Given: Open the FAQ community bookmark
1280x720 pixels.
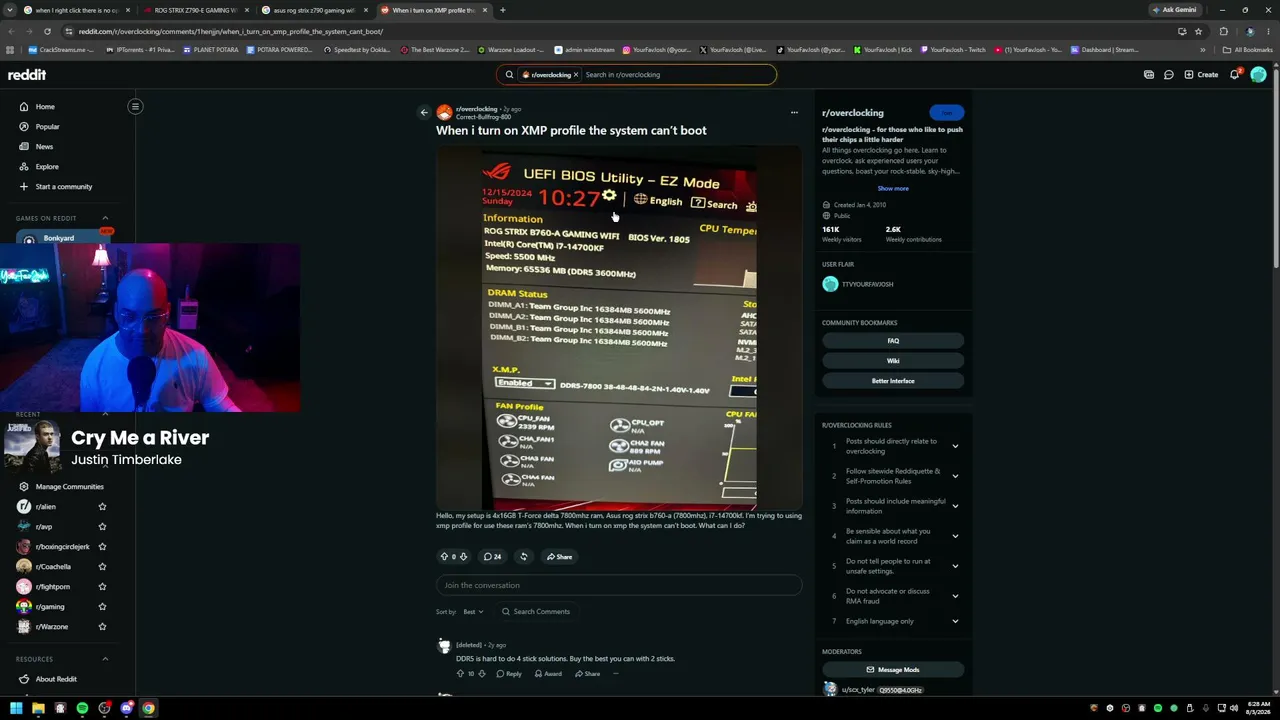Looking at the screenshot, I should pyautogui.click(x=893, y=341).
